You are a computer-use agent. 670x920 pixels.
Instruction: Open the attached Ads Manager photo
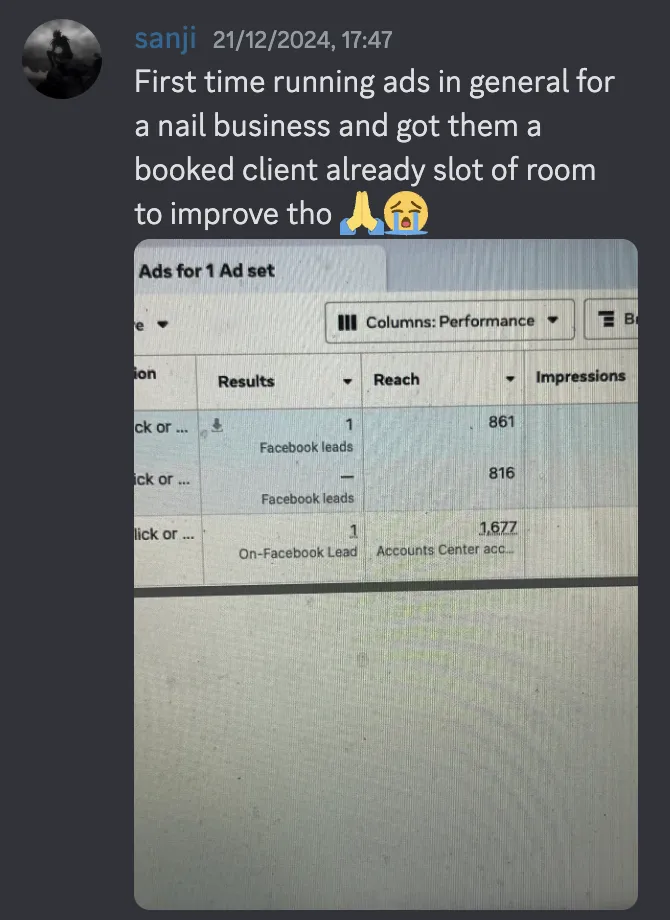coord(385,574)
